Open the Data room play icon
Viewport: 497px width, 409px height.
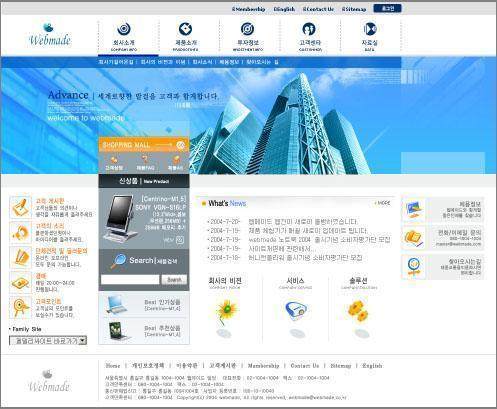point(369,29)
